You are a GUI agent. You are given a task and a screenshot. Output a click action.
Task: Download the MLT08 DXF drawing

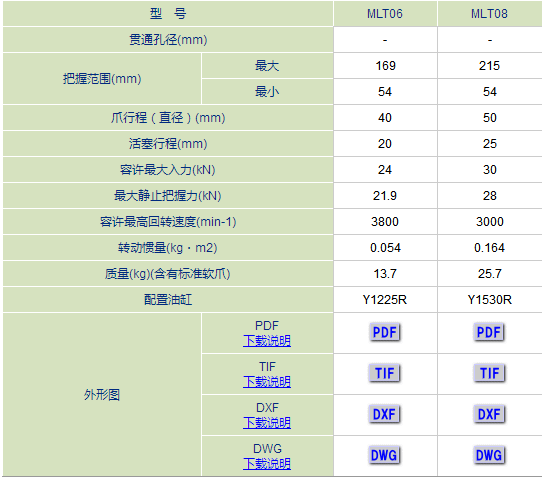coord(489,414)
